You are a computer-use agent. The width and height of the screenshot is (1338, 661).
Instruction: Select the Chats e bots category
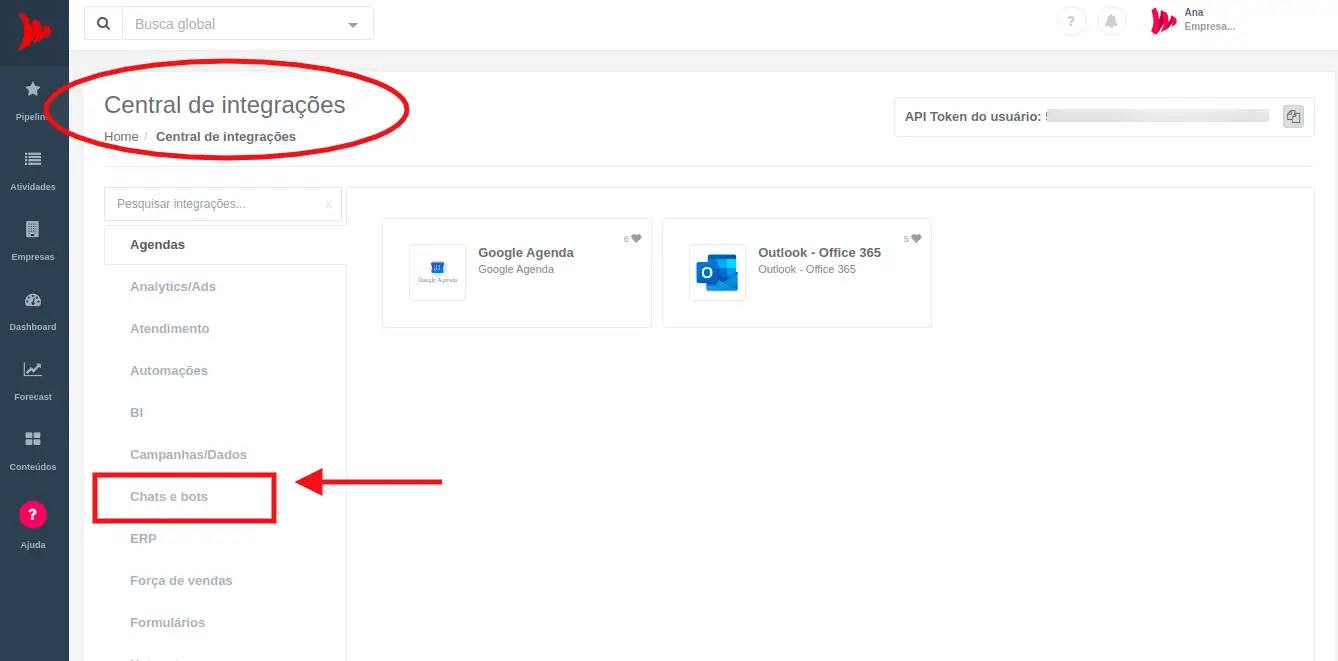point(169,497)
